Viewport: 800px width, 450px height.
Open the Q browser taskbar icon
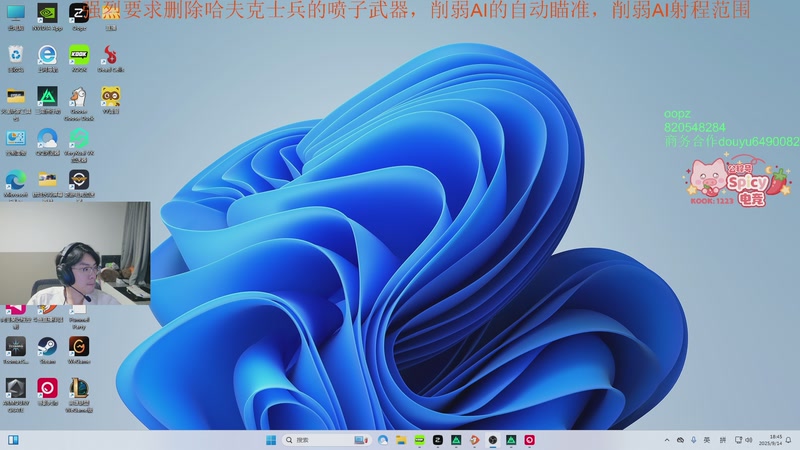(x=383, y=440)
